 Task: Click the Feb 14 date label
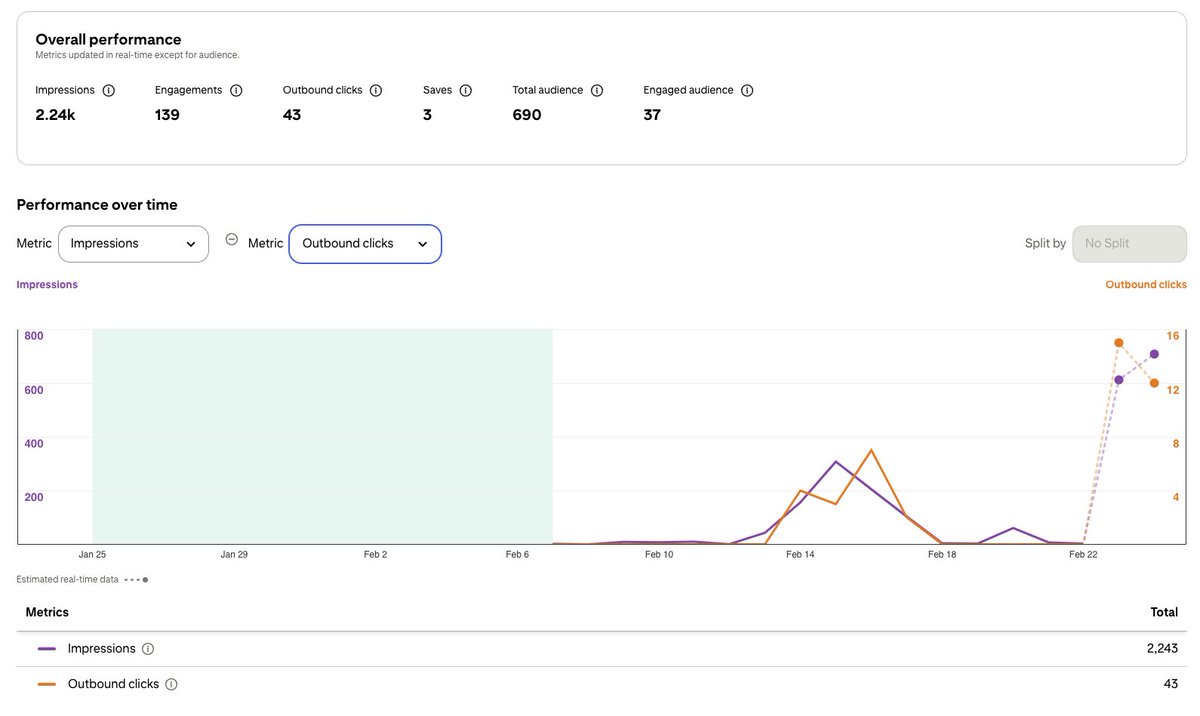pos(800,554)
